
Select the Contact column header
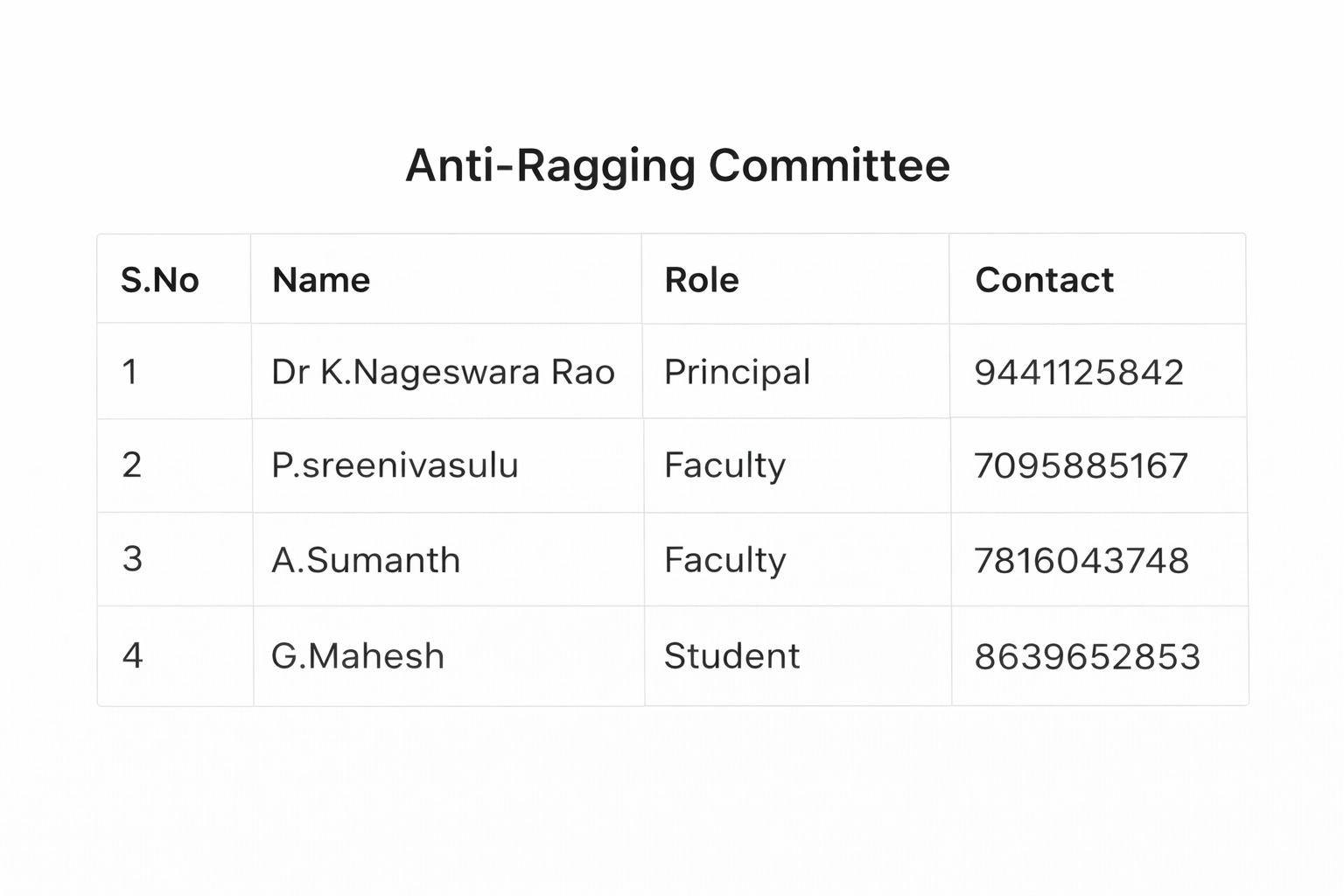1044,280
